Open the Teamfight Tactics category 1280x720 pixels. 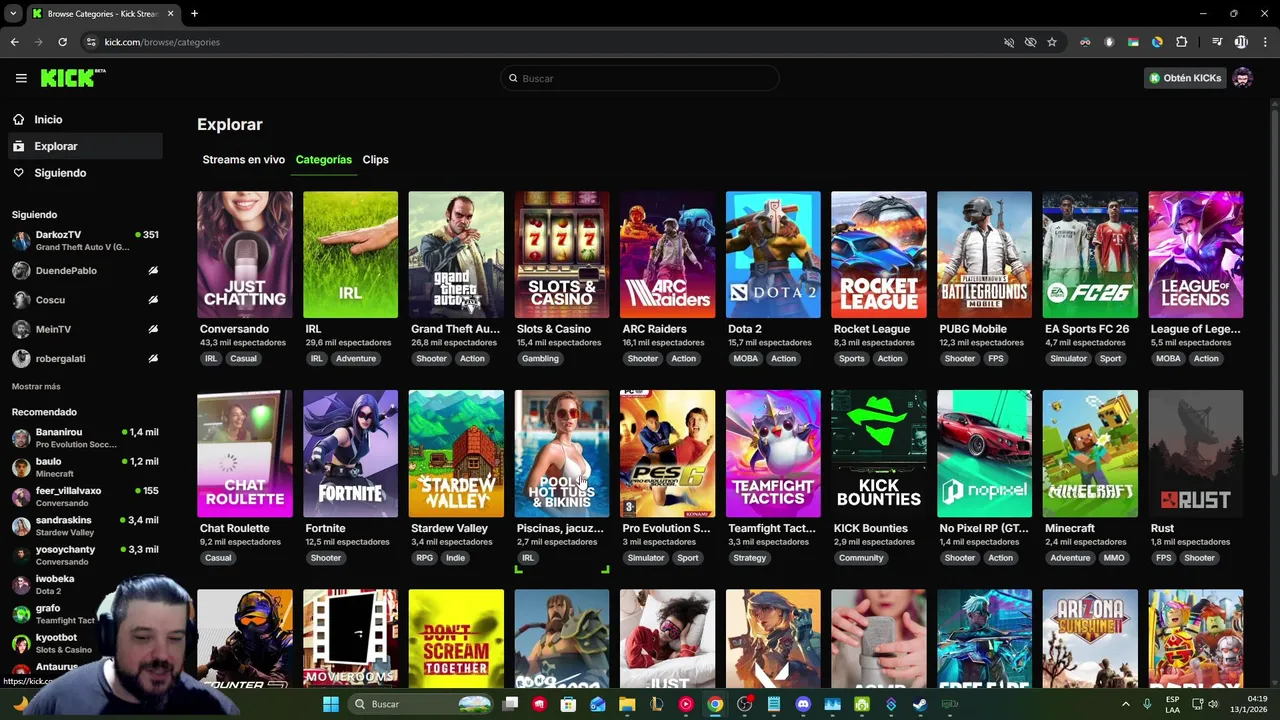(773, 453)
